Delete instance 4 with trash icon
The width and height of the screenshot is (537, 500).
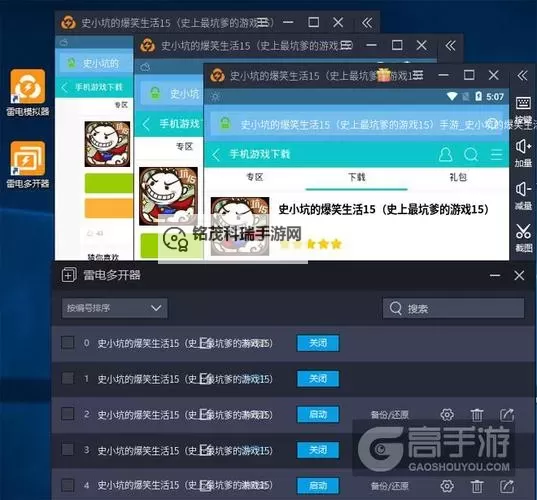point(477,486)
